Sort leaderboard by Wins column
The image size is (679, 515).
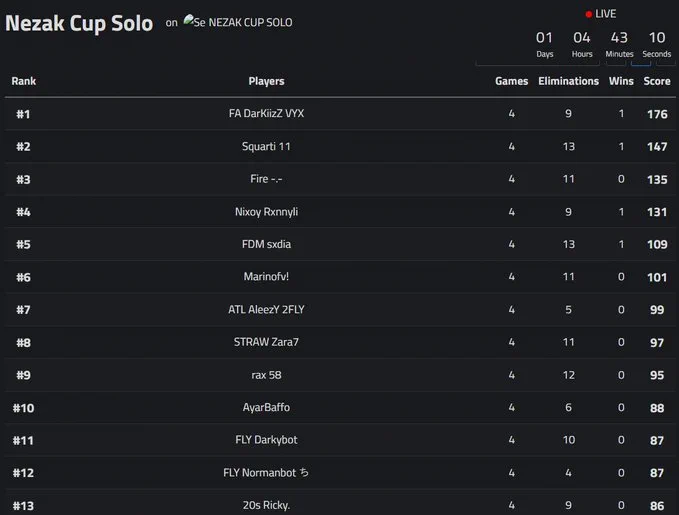(x=621, y=81)
